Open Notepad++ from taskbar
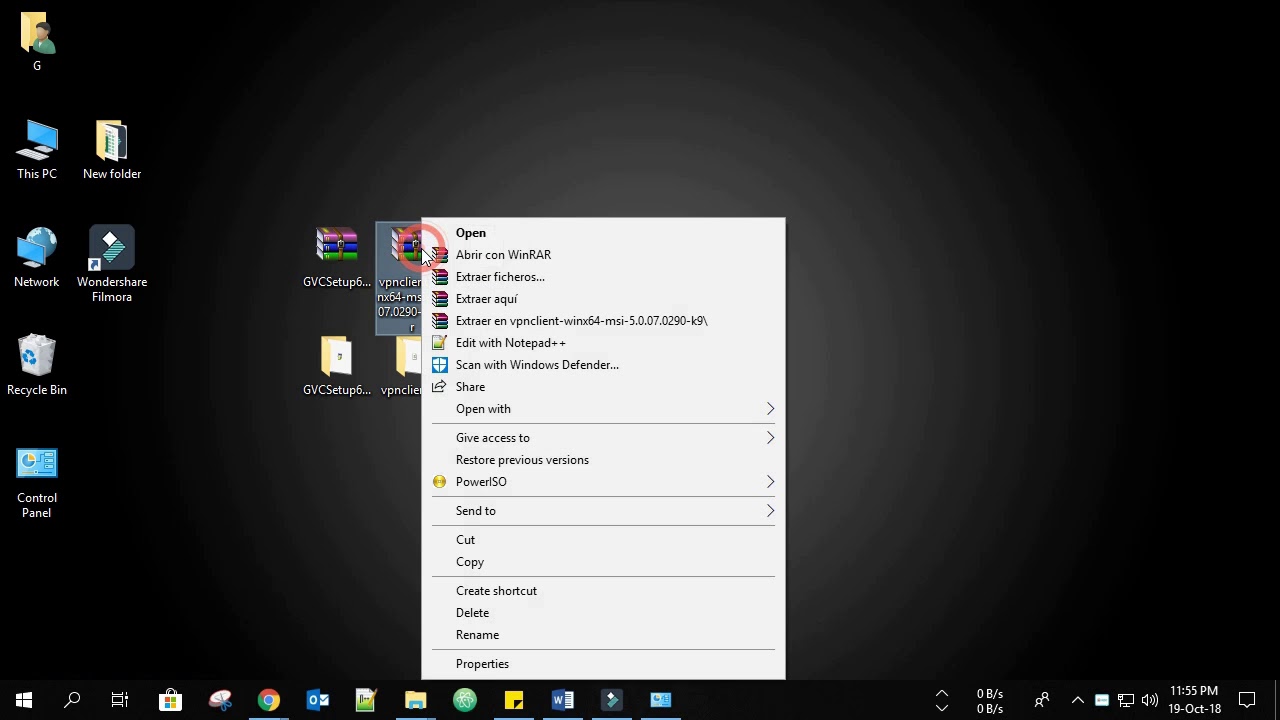1280x720 pixels. [366, 700]
